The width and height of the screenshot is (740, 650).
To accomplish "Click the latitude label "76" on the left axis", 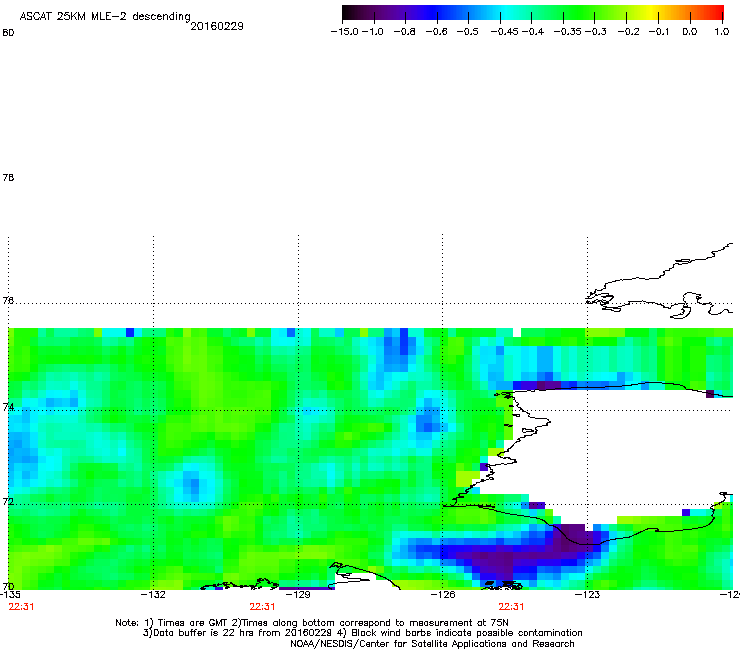I will click(8, 300).
